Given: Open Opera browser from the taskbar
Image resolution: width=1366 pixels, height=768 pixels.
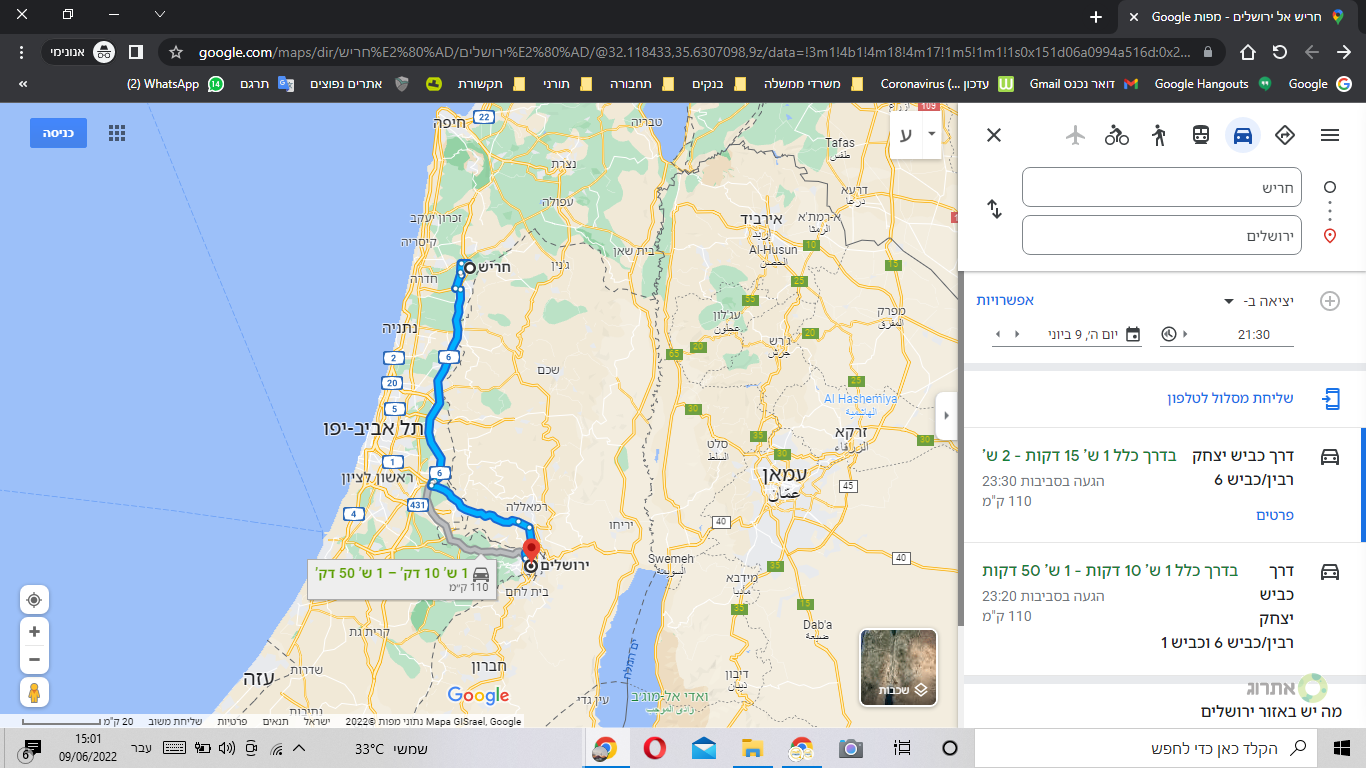Looking at the screenshot, I should [655, 748].
